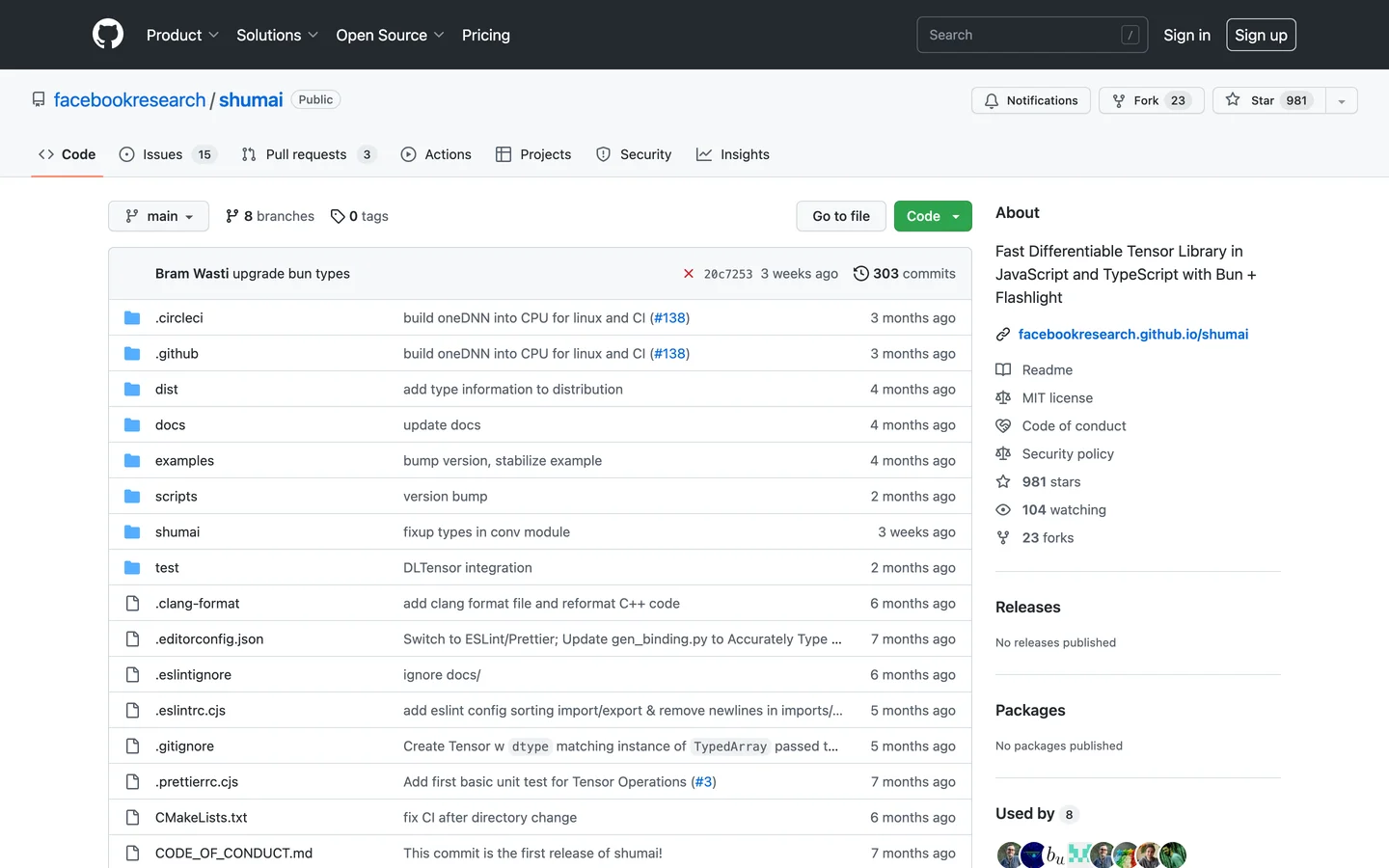
Task: Open the facebookresearch organization link
Action: click(x=130, y=99)
